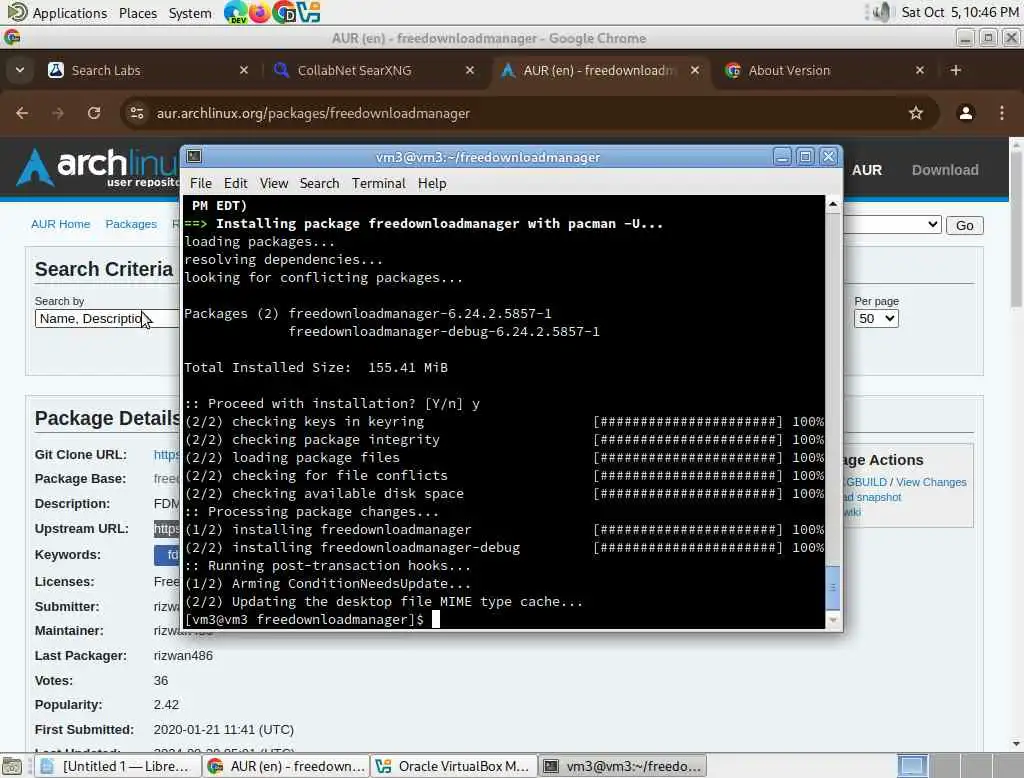Image resolution: width=1024 pixels, height=778 pixels.
Task: Click the browser page vertical scrollbar
Action: point(1016,227)
